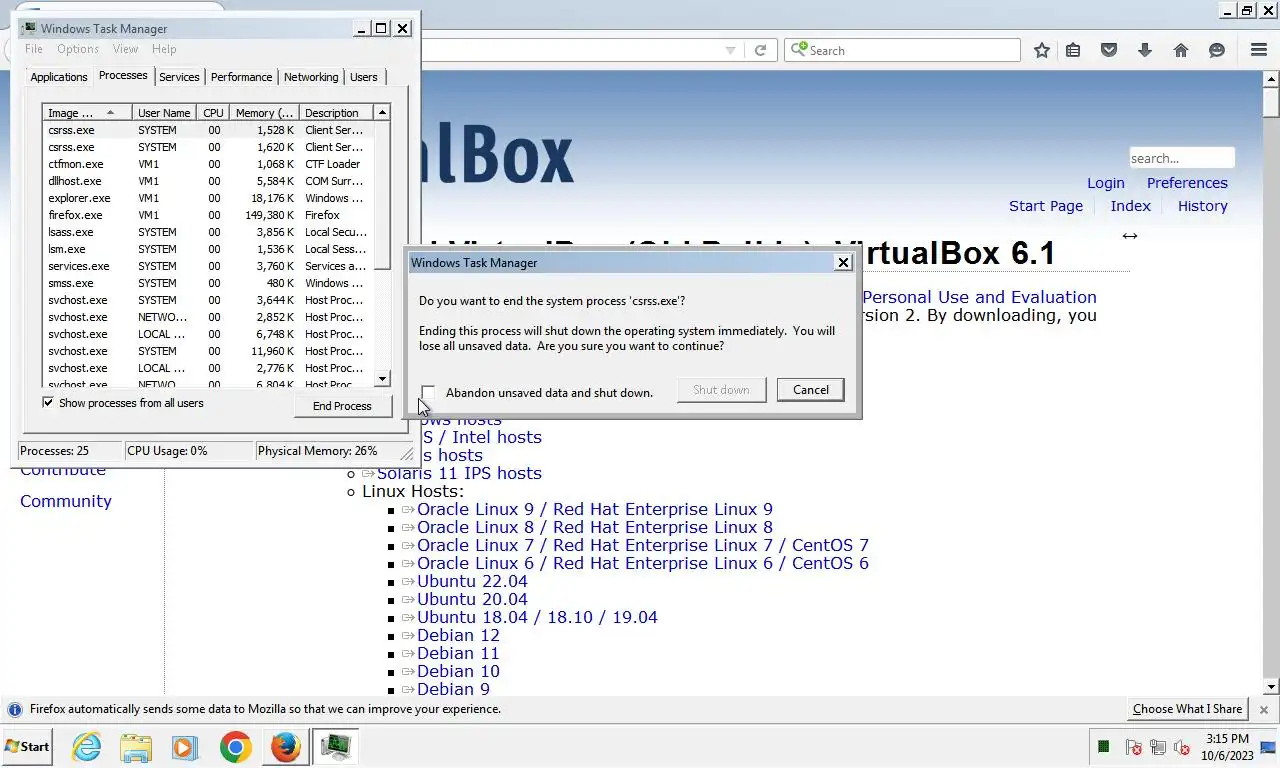The width and height of the screenshot is (1280, 768).
Task: Click the network tray icon
Action: tap(1158, 747)
